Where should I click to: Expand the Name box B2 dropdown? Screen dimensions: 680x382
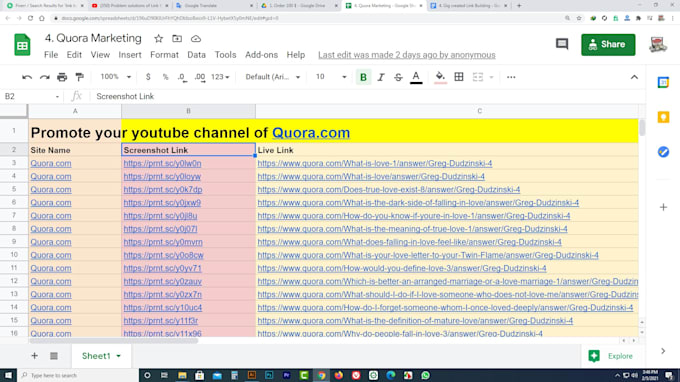[57, 97]
